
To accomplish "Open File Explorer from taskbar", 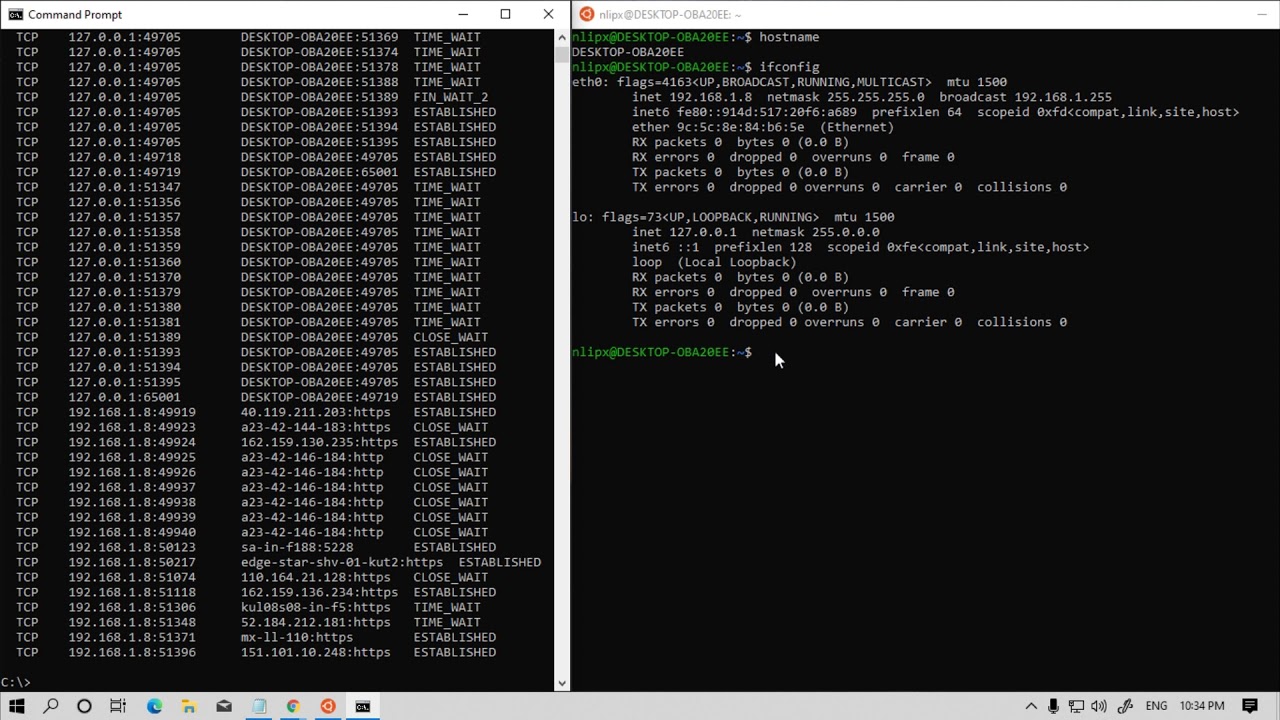I will 188,706.
